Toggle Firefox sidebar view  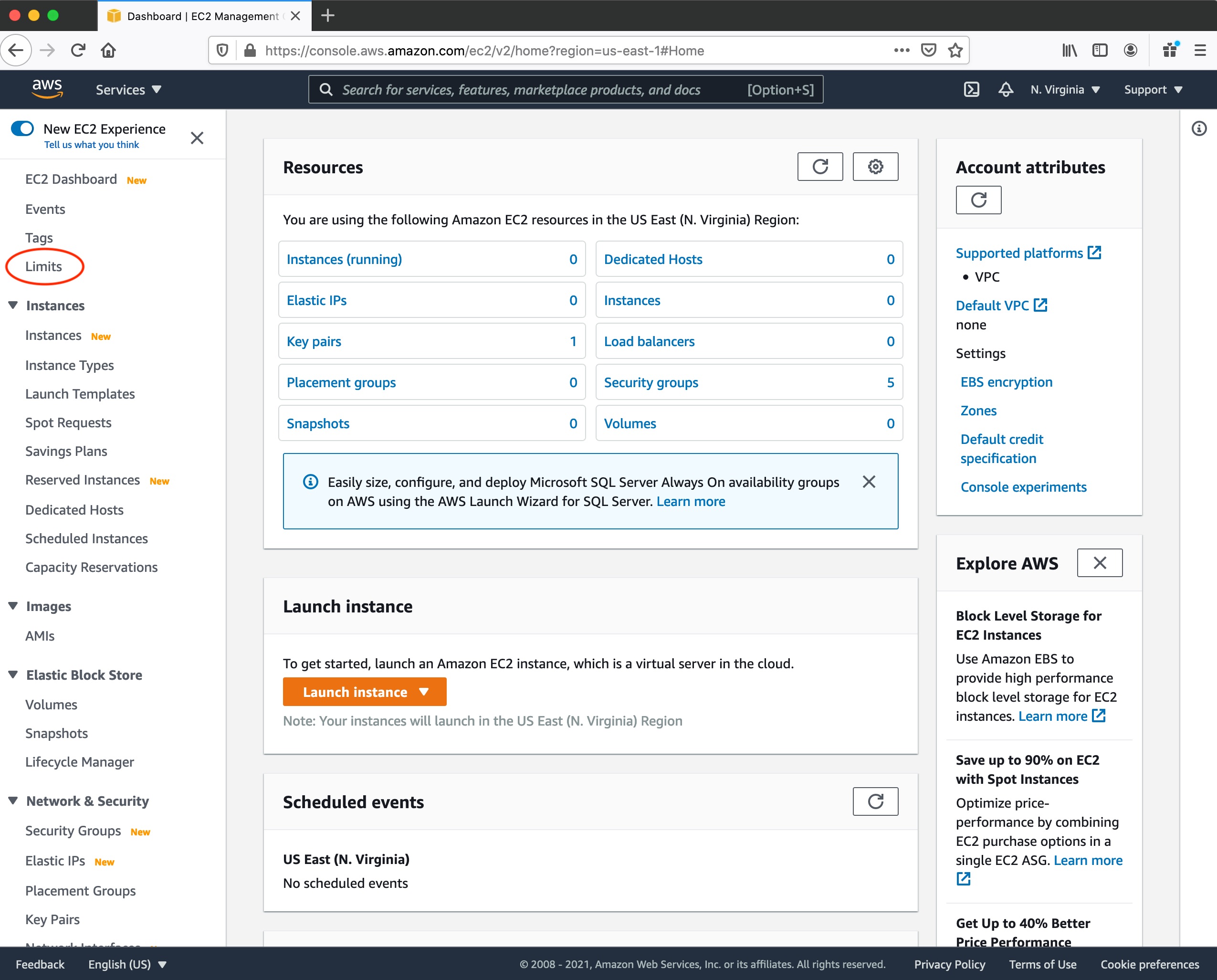point(1100,51)
